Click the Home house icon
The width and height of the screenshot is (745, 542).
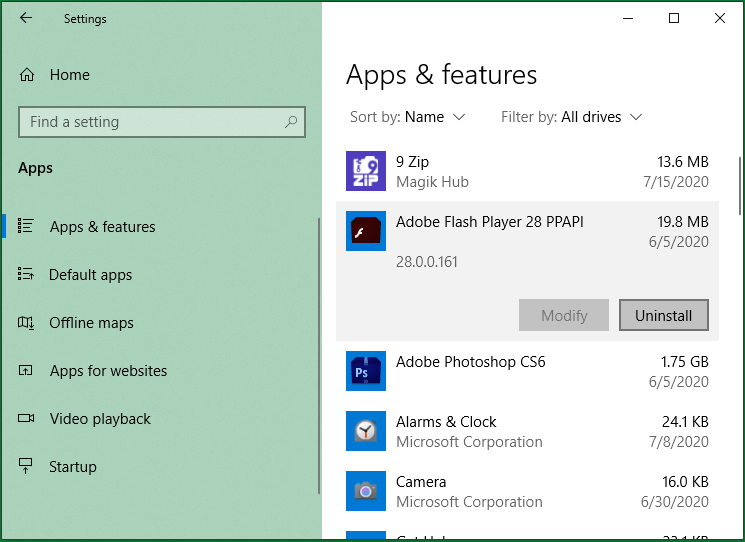[27, 75]
